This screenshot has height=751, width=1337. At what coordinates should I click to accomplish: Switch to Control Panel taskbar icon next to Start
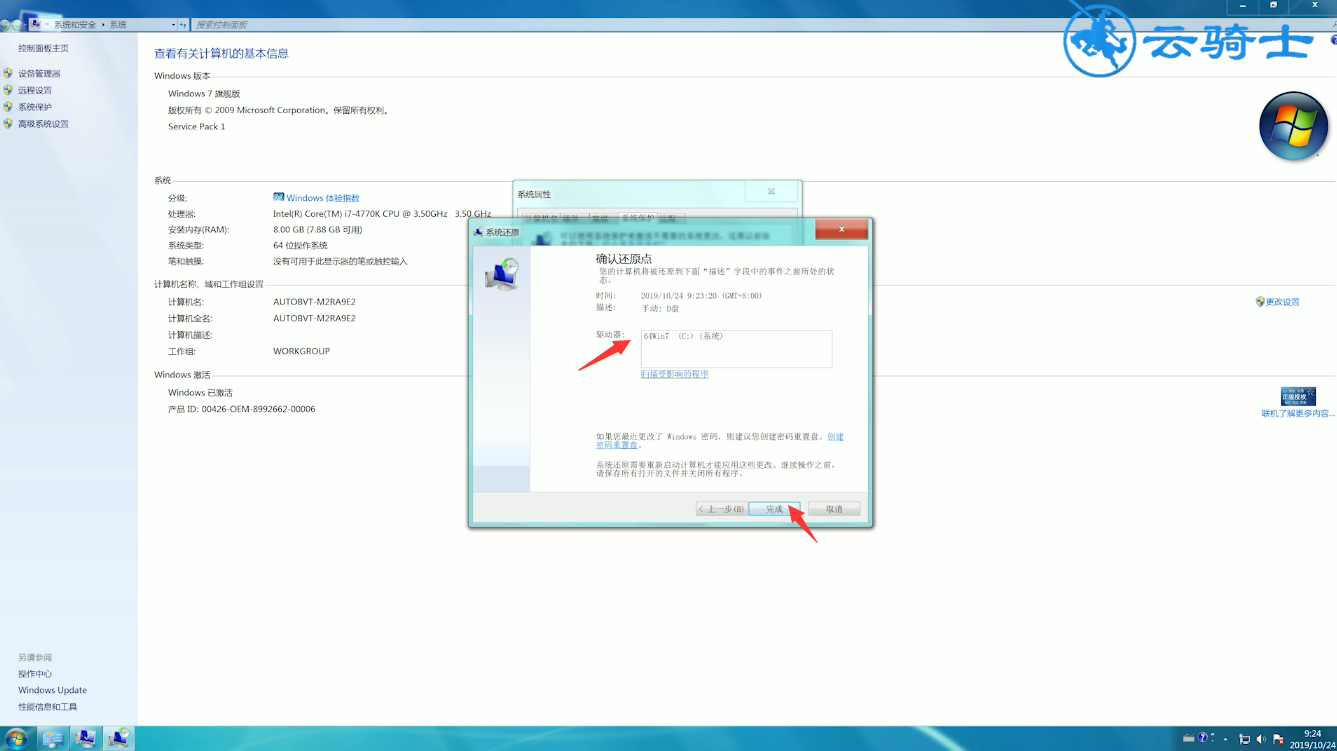point(52,739)
